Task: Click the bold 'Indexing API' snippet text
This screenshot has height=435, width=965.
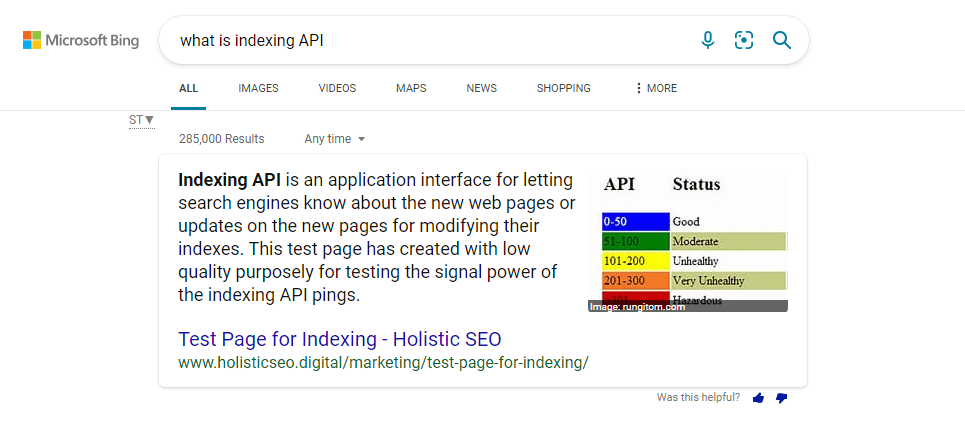Action: pyautogui.click(x=229, y=180)
